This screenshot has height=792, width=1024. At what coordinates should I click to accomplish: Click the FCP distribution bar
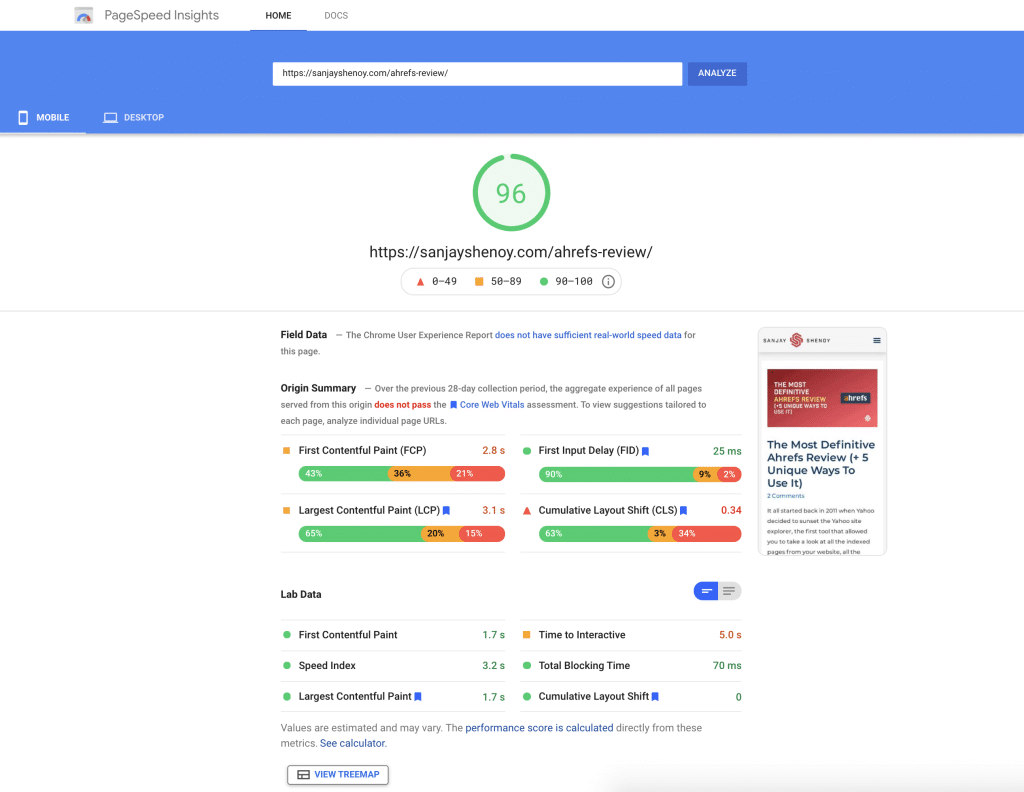[402, 473]
